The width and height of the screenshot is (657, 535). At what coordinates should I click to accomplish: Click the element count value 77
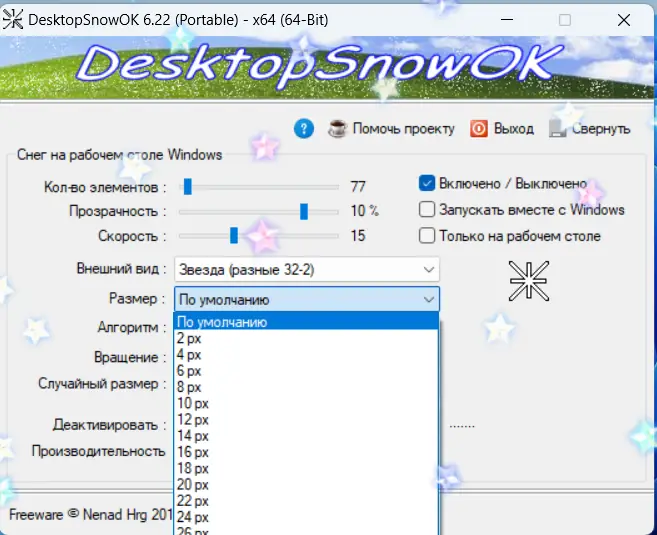pos(358,186)
